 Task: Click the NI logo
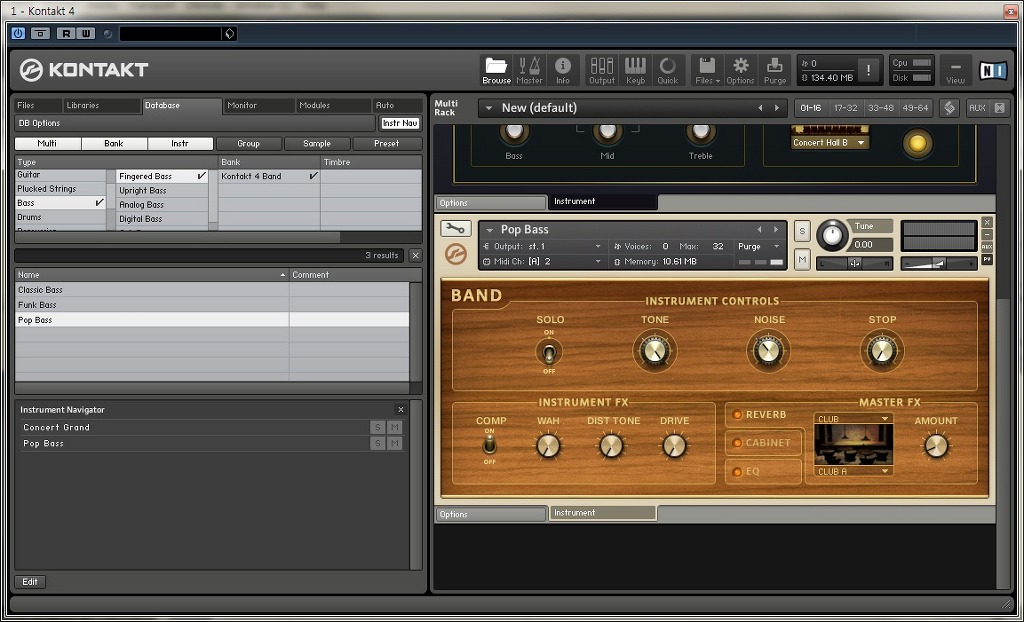[x=992, y=70]
